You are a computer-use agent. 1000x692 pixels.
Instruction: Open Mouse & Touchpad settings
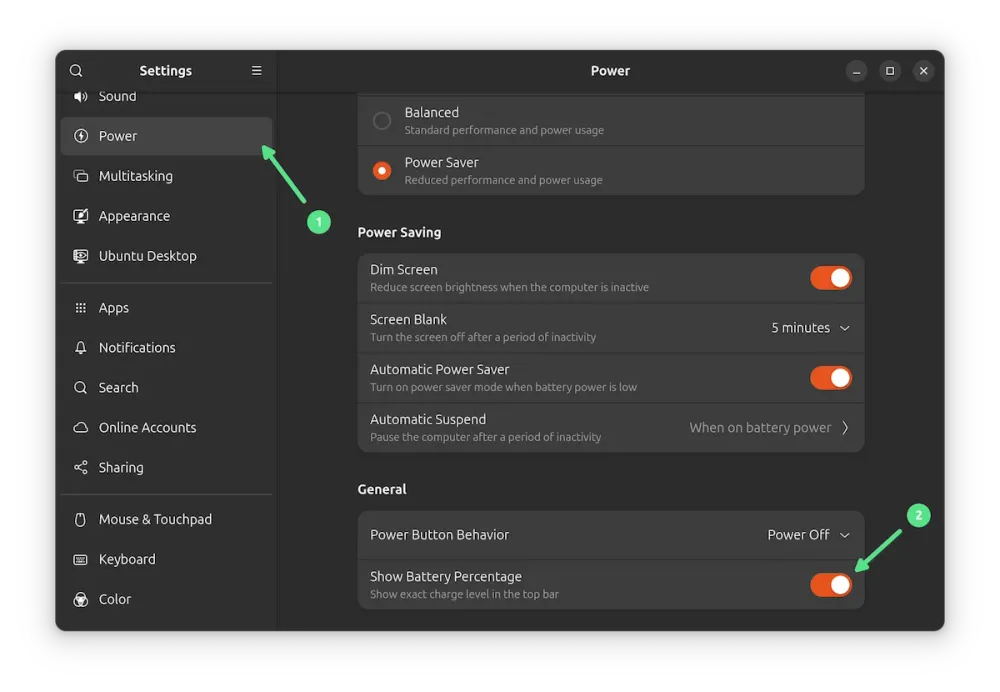point(155,520)
